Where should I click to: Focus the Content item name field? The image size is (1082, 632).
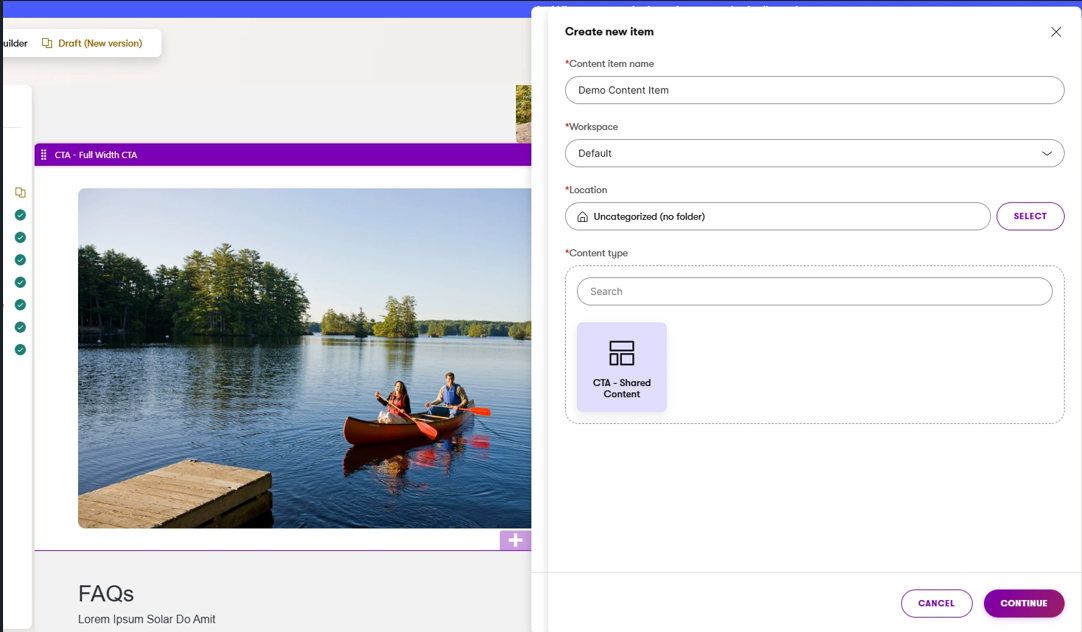coord(814,90)
